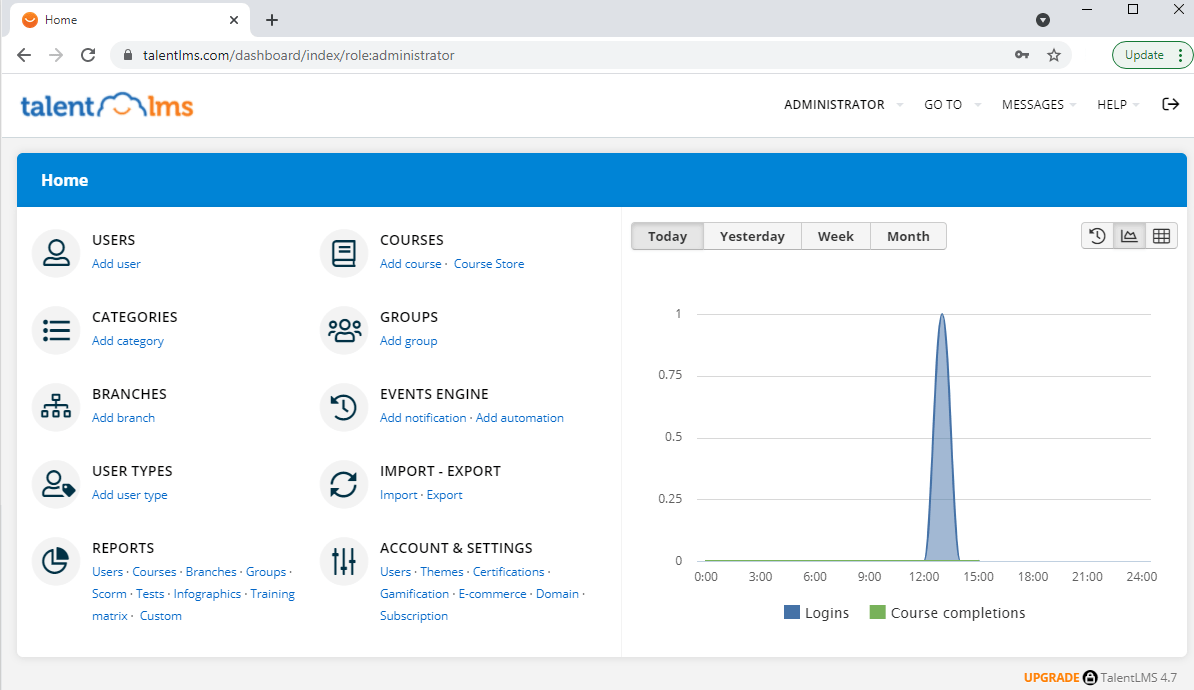Open the Reports pie chart icon
Viewport: 1194px width, 690px height.
coord(56,561)
